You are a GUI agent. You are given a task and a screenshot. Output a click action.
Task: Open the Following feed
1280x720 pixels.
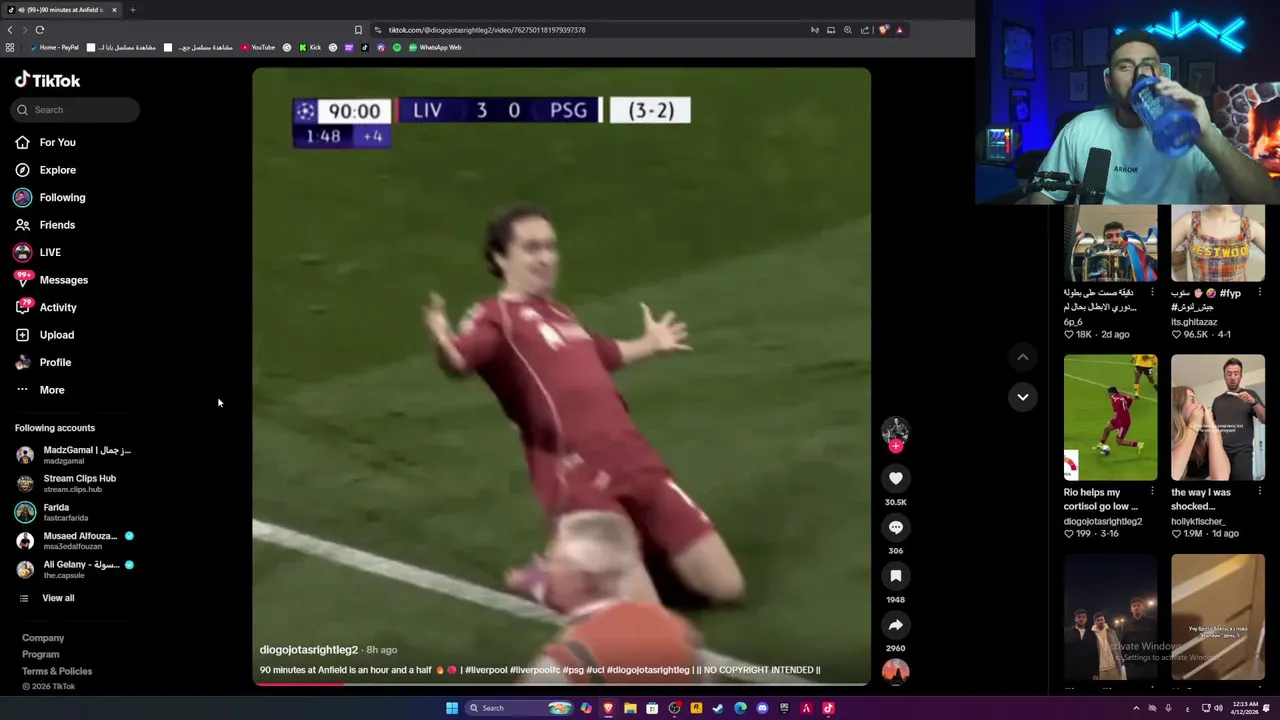(50, 197)
